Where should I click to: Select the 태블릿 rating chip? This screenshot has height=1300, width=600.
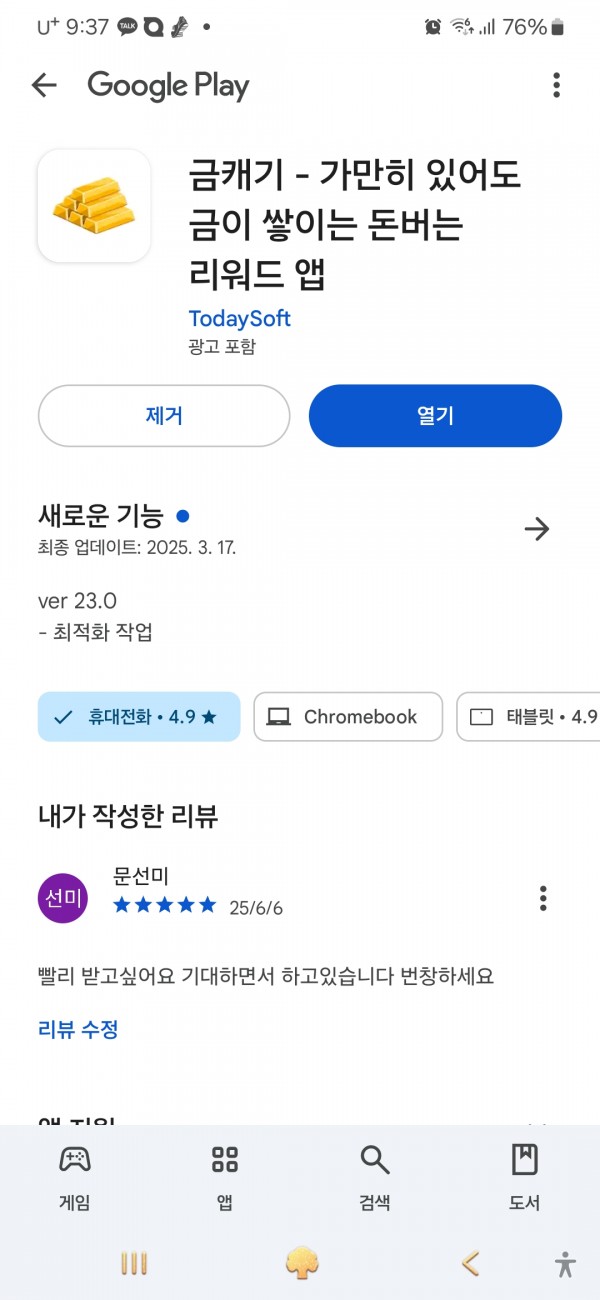[x=528, y=717]
